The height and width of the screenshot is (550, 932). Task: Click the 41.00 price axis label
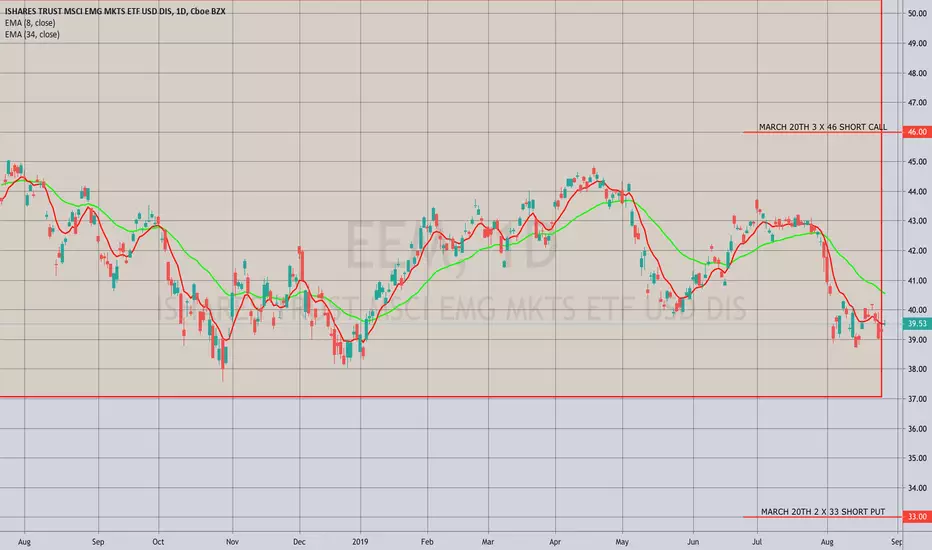pos(917,281)
